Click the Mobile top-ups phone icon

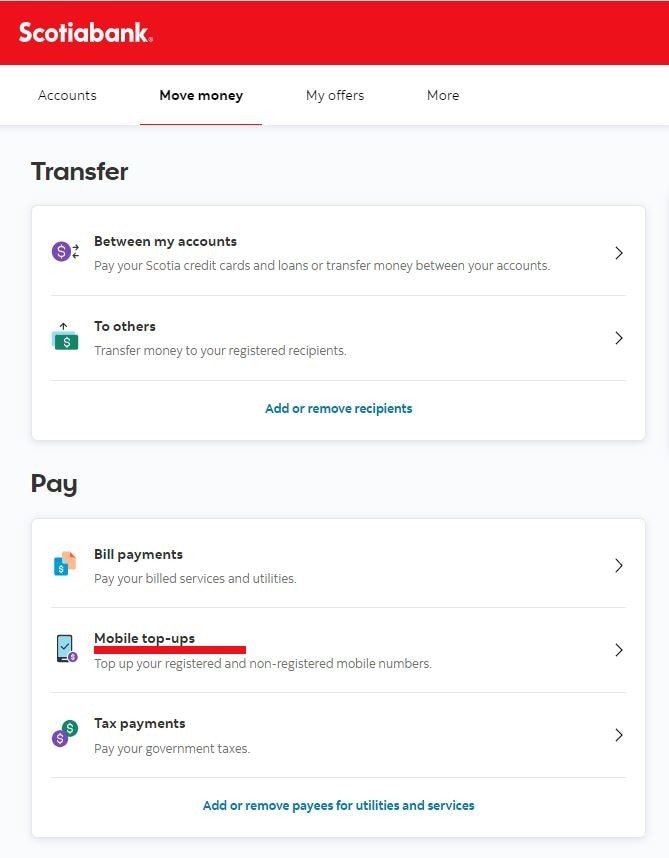point(66,649)
